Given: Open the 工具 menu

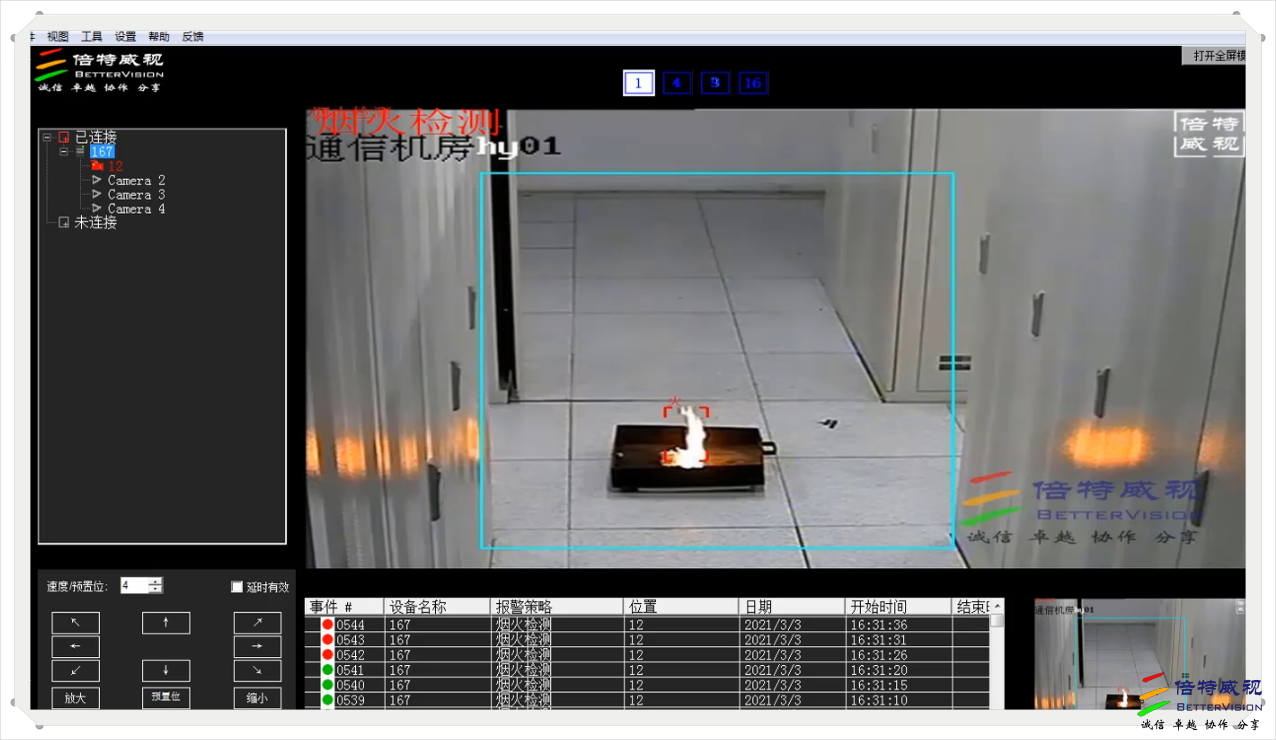Looking at the screenshot, I should [92, 36].
